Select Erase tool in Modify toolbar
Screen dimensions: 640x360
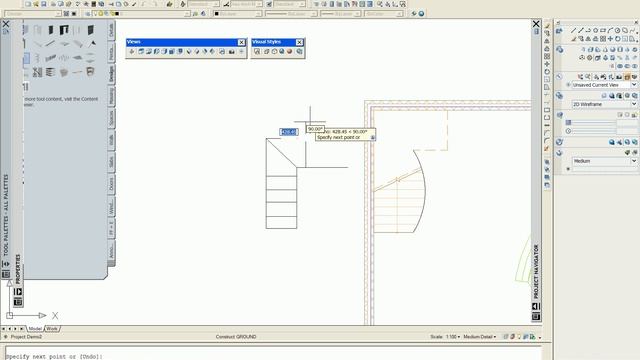[x=547, y=26]
